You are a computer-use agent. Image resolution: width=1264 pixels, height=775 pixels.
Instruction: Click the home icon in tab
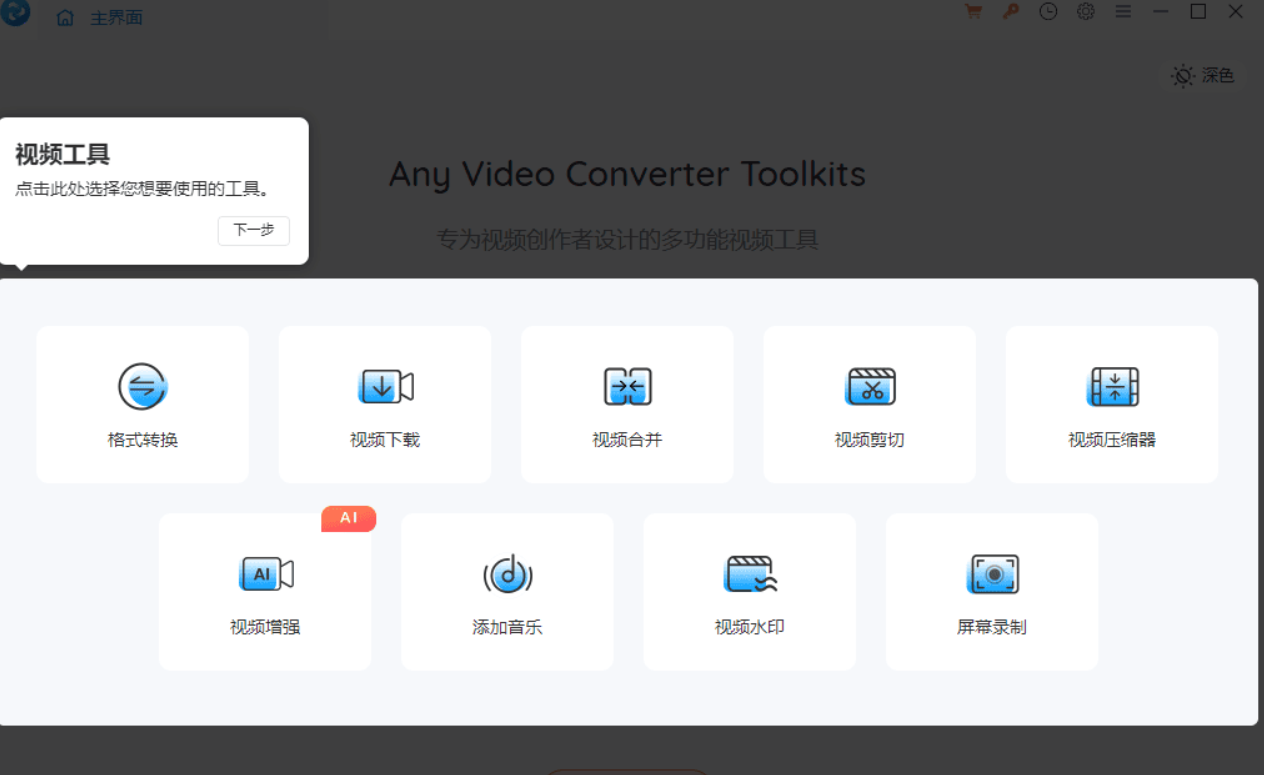pyautogui.click(x=65, y=18)
